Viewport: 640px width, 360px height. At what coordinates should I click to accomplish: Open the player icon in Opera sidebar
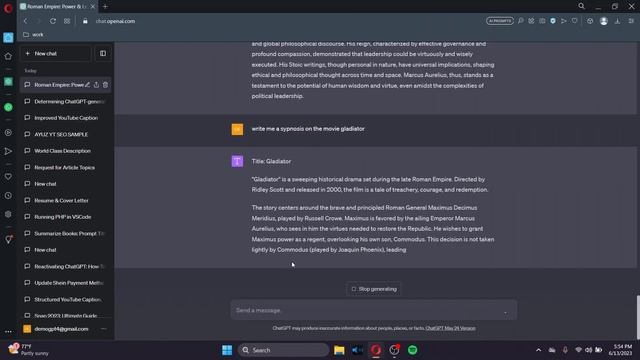pyautogui.click(x=8, y=133)
